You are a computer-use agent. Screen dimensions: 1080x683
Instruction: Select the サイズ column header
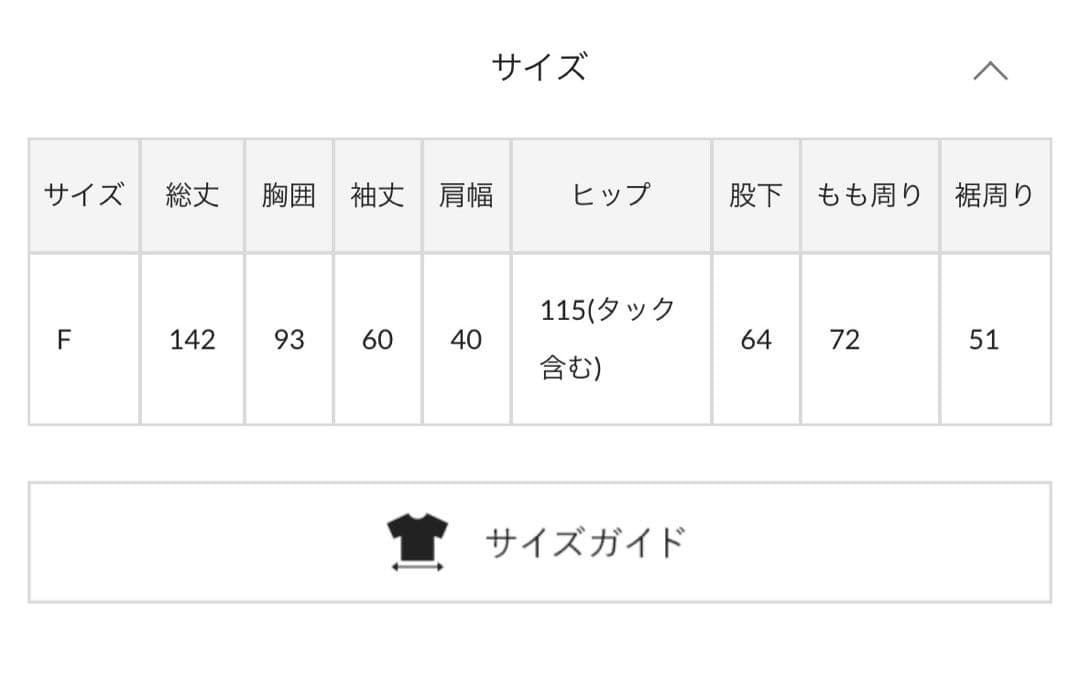point(83,195)
